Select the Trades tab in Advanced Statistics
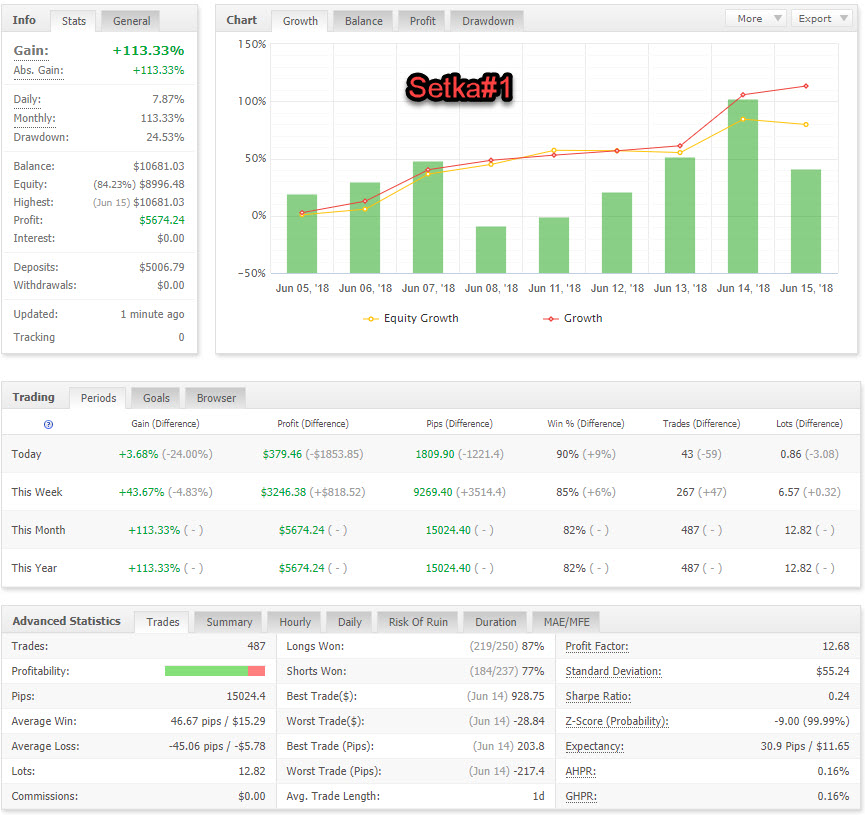The width and height of the screenshot is (865, 815). pos(163,622)
